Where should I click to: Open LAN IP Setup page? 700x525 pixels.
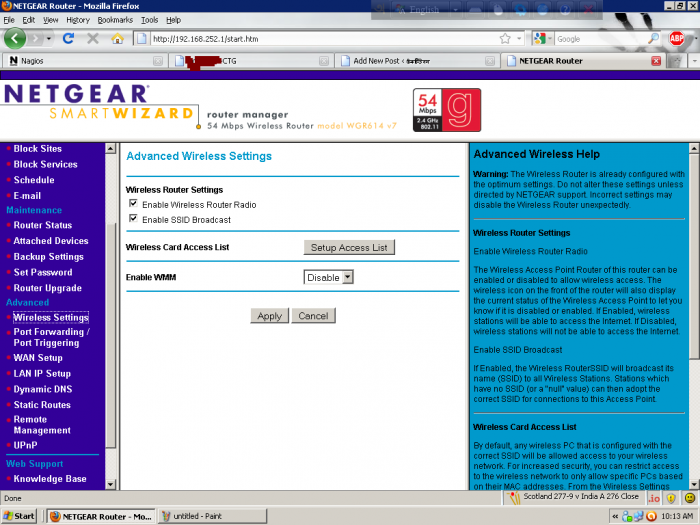pyautogui.click(x=42, y=373)
